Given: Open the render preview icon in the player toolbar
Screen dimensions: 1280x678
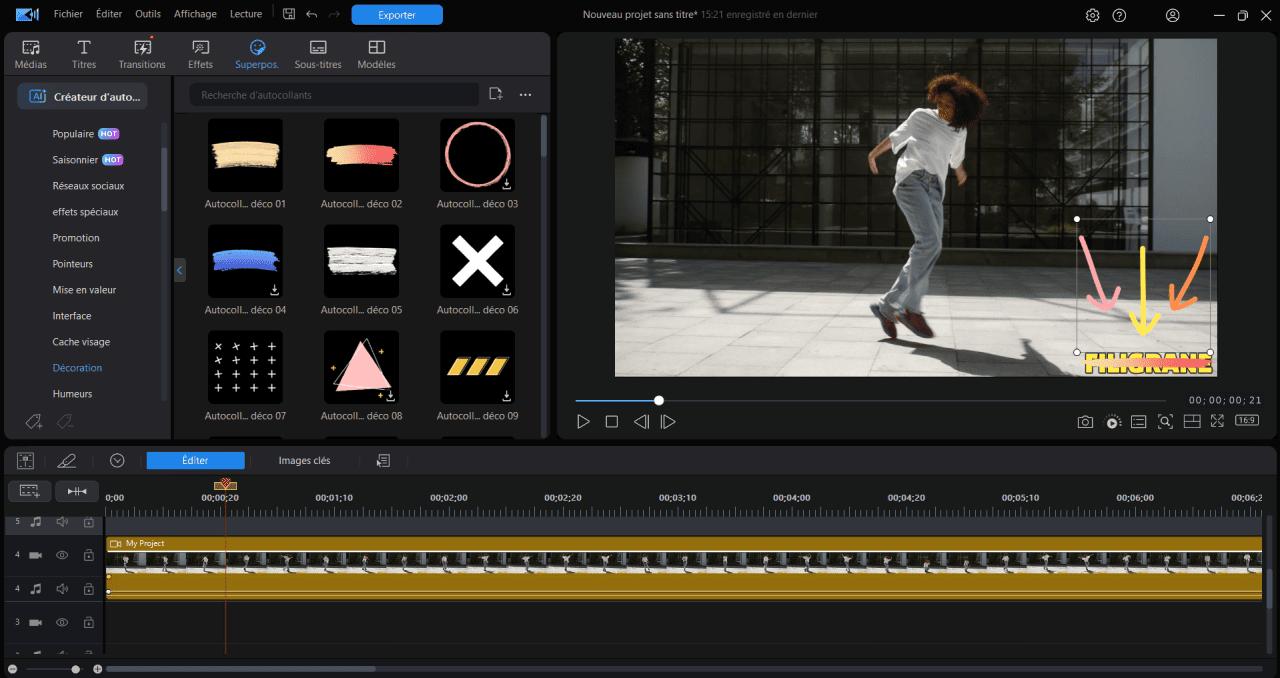Looking at the screenshot, I should 1112,421.
